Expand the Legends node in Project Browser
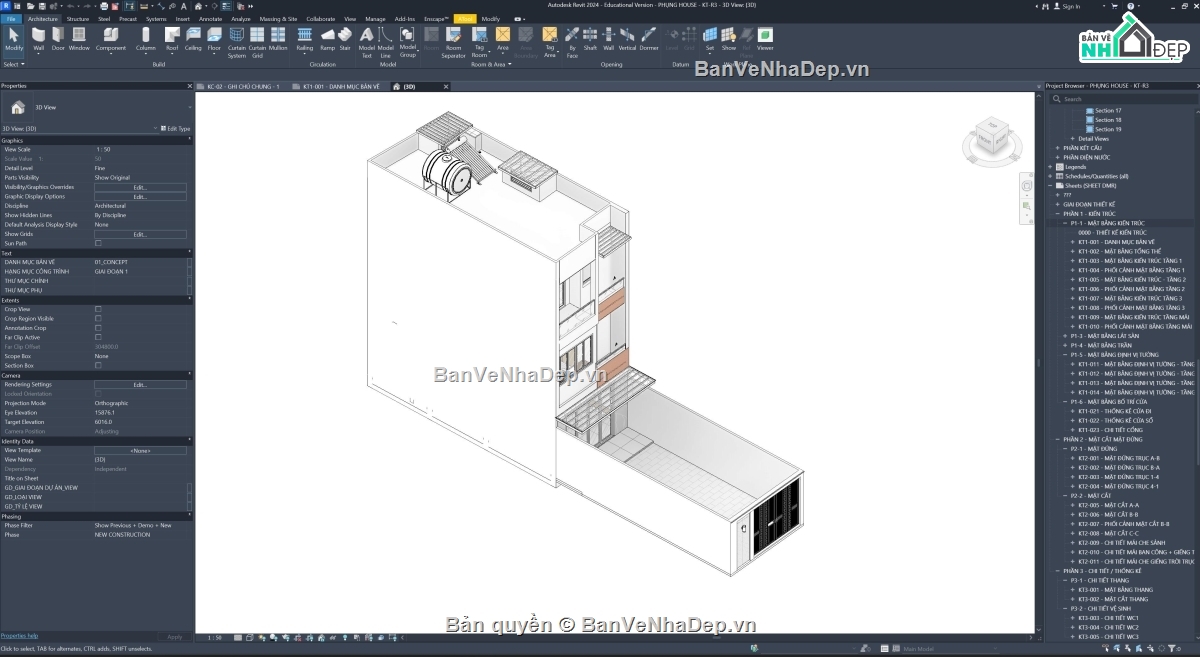The image size is (1200, 657). tap(1050, 167)
